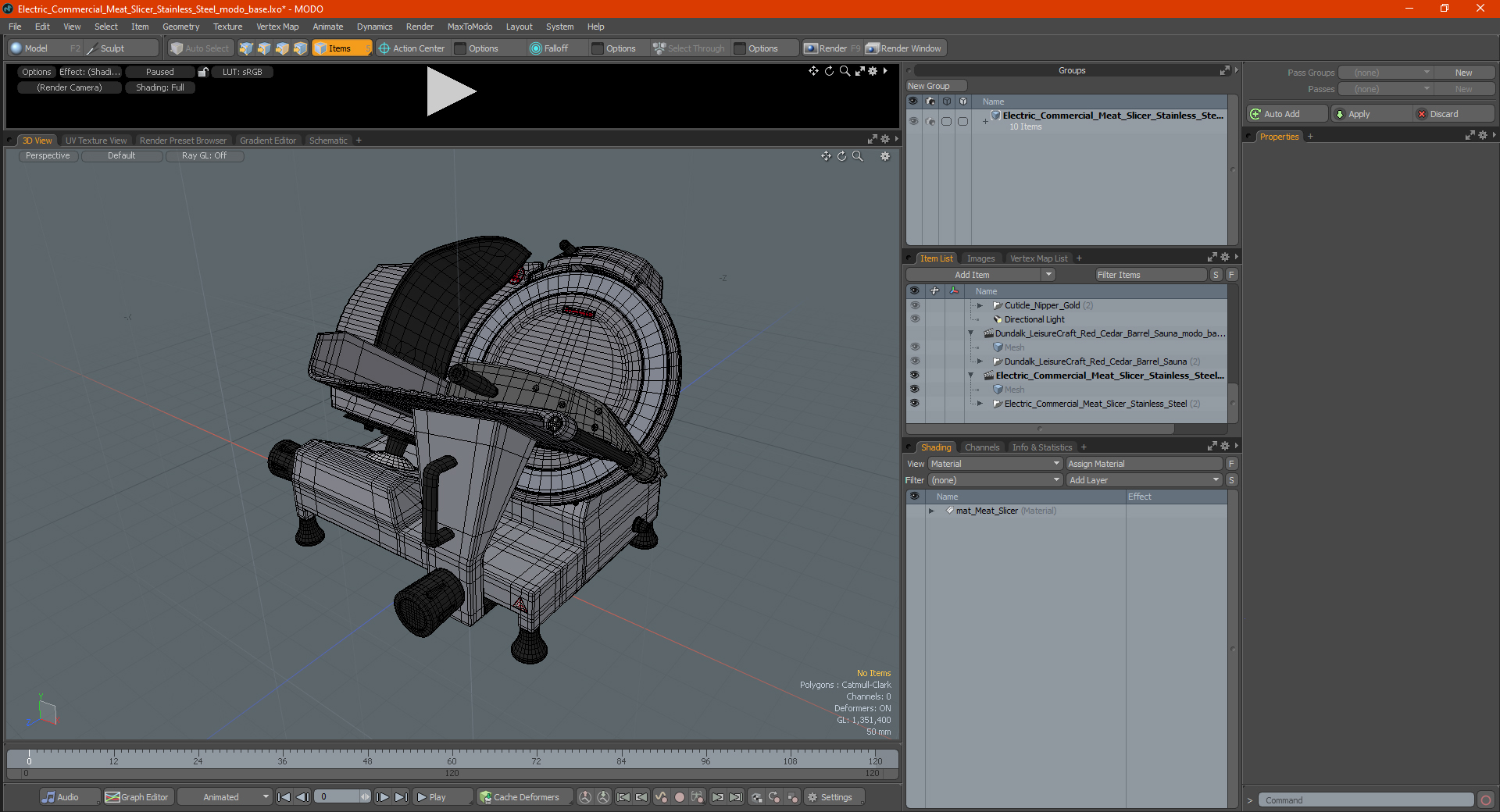Click the Auto Add button
Screen dimensions: 1500x812
tap(1287, 114)
